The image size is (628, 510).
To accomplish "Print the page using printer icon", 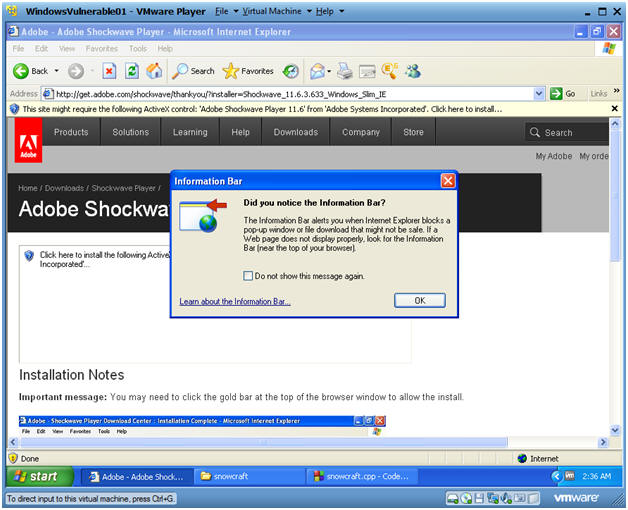I will [x=344, y=71].
